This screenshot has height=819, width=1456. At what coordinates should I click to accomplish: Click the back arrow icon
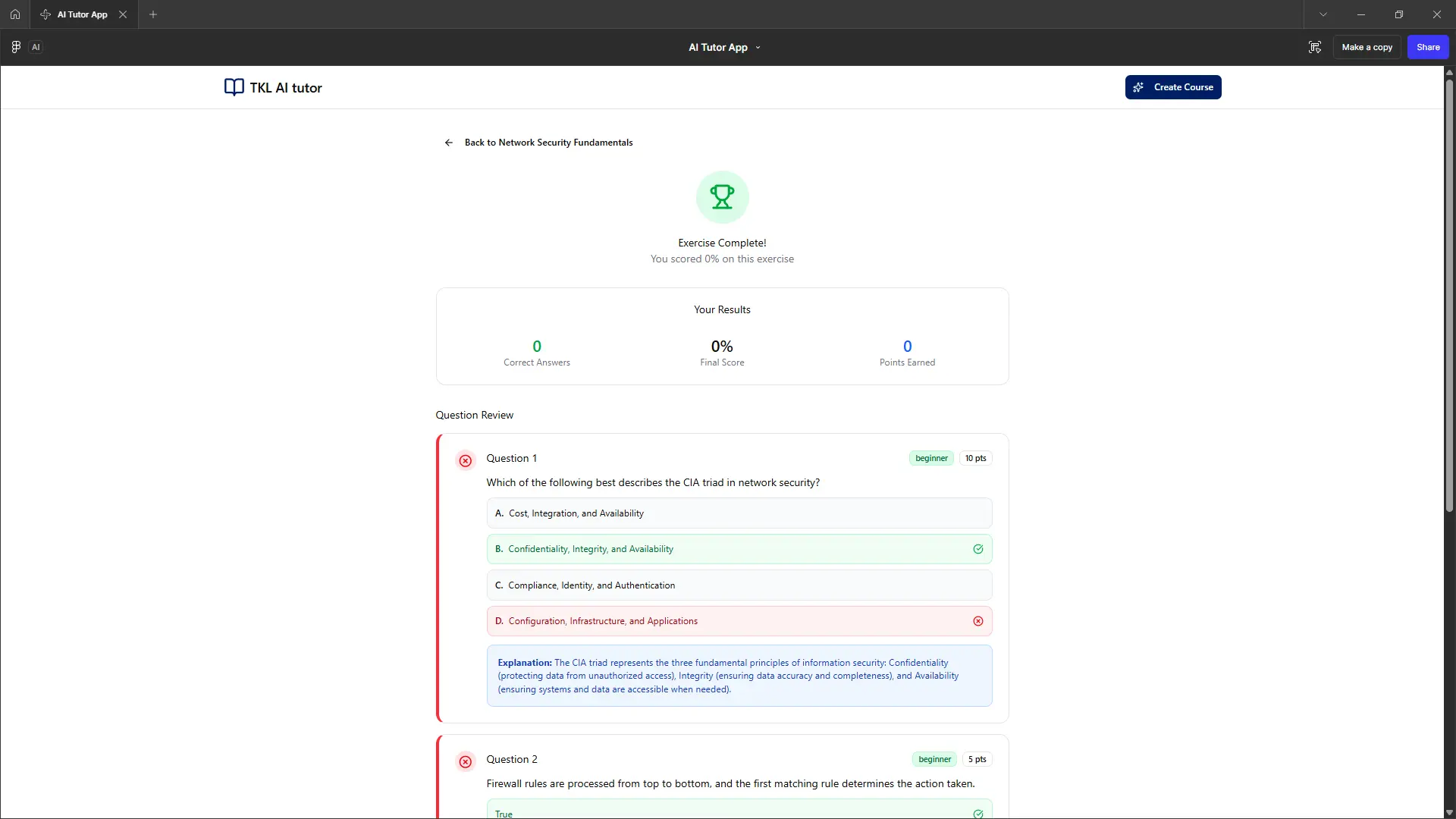tap(449, 143)
